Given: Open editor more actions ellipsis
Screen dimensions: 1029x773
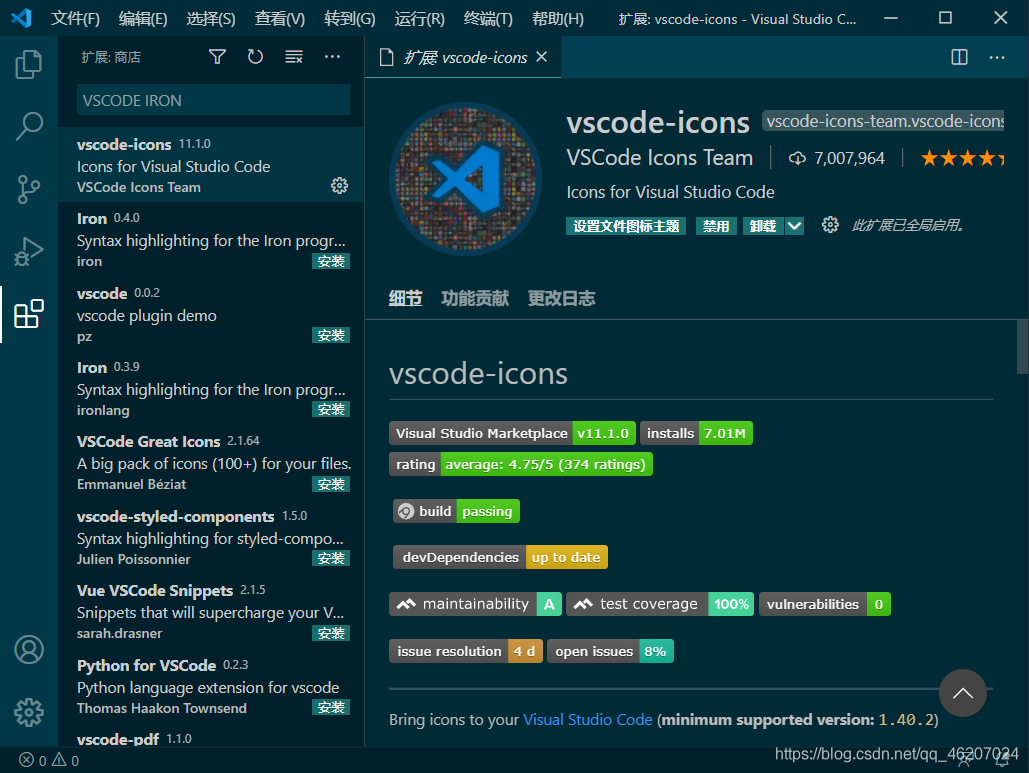Looking at the screenshot, I should (997, 57).
